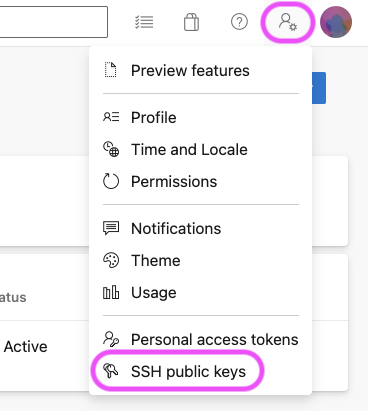Click the search input box
This screenshot has height=411, width=368.
[x=53, y=22]
